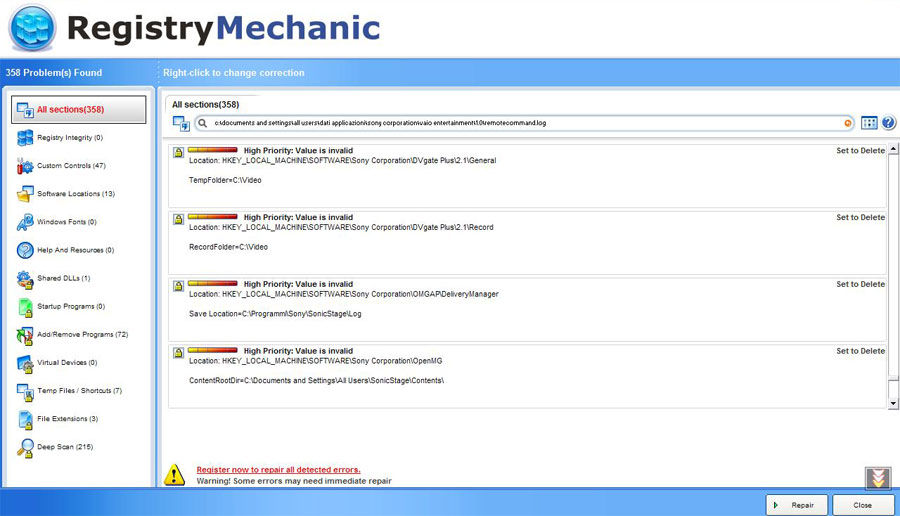Click the Shared DLLs gear icon
The image size is (900, 516).
[x=25, y=279]
